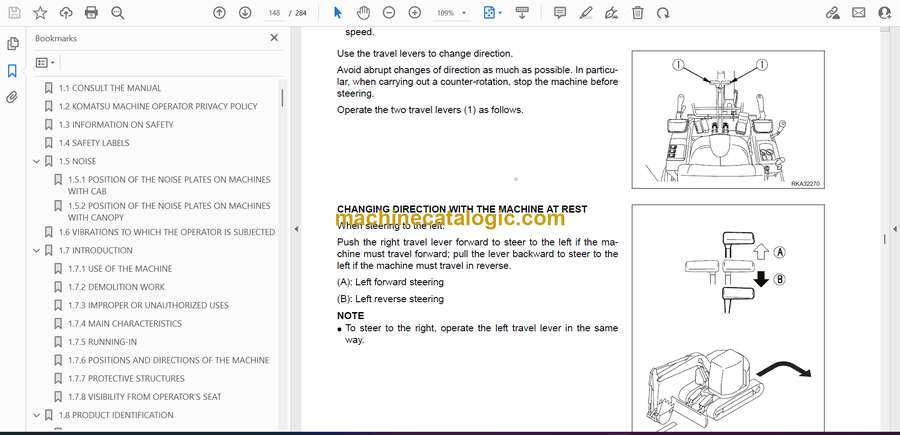Image resolution: width=900 pixels, height=435 pixels.
Task: Share a link to the file
Action: tap(833, 13)
